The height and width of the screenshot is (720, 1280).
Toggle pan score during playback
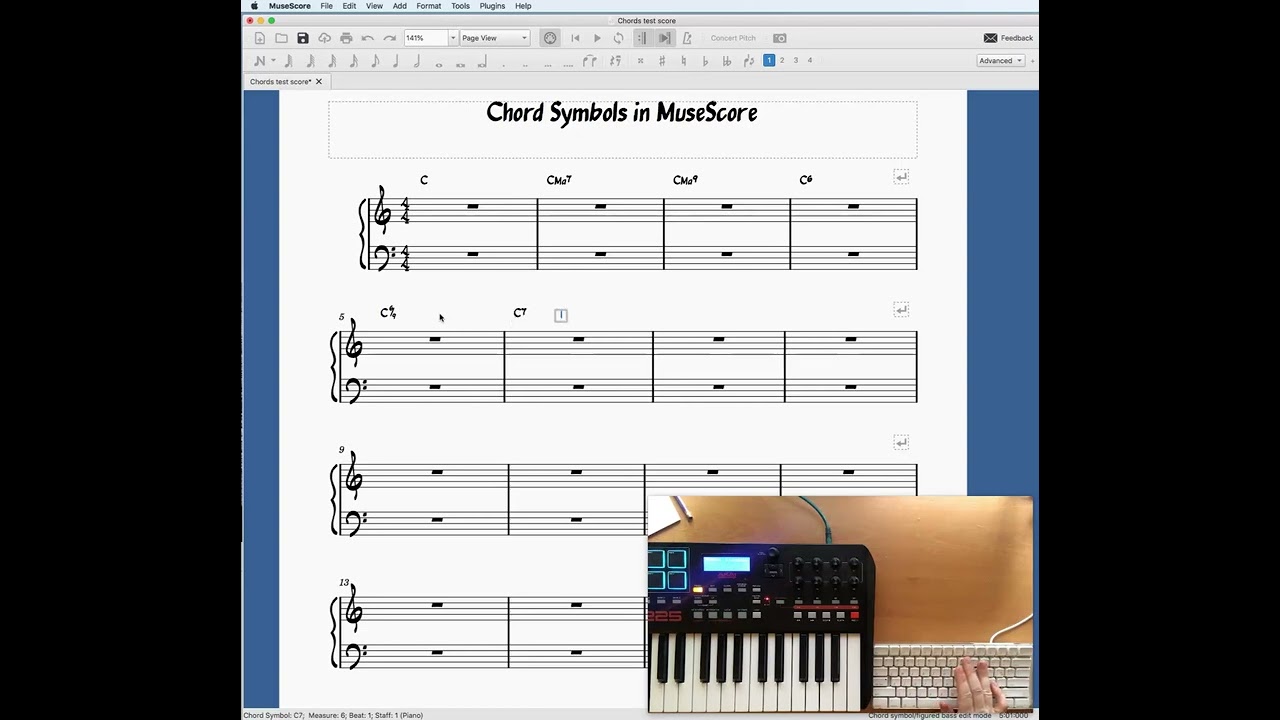coord(664,38)
